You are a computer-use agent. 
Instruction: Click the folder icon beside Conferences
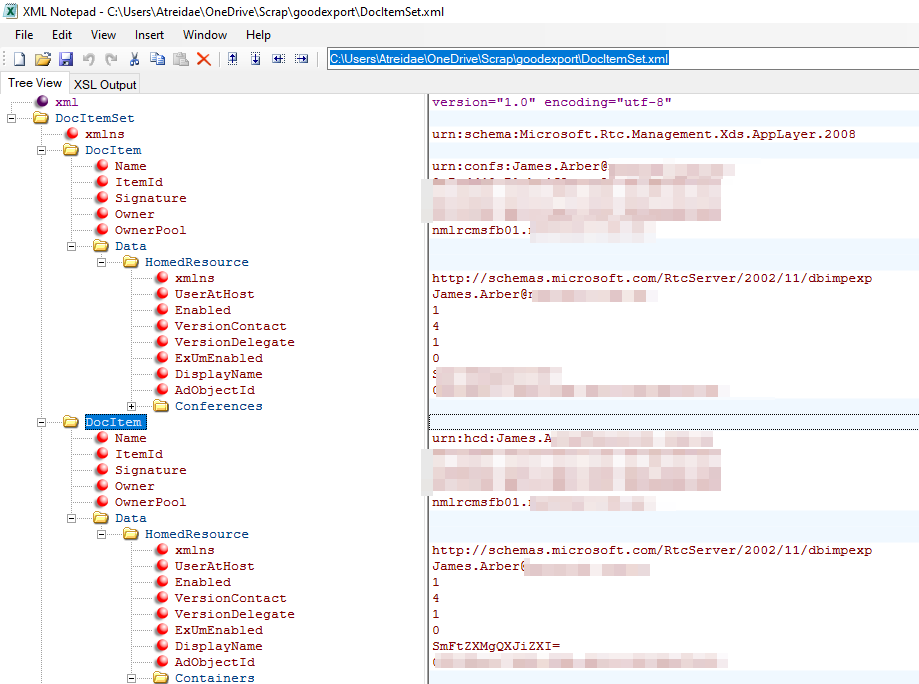pyautogui.click(x=161, y=406)
